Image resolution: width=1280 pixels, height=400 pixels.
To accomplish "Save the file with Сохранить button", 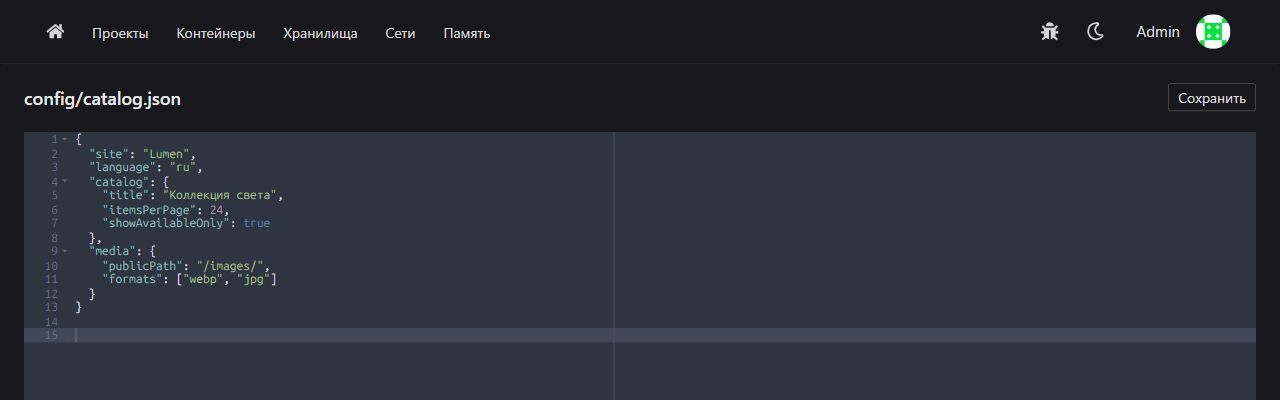I will 1211,98.
